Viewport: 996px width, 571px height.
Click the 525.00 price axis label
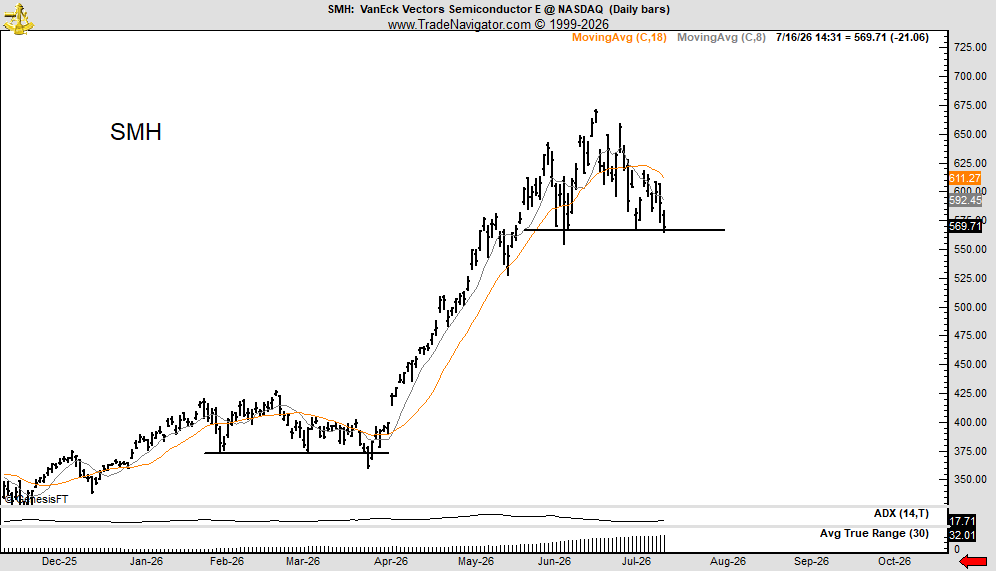pyautogui.click(x=971, y=278)
